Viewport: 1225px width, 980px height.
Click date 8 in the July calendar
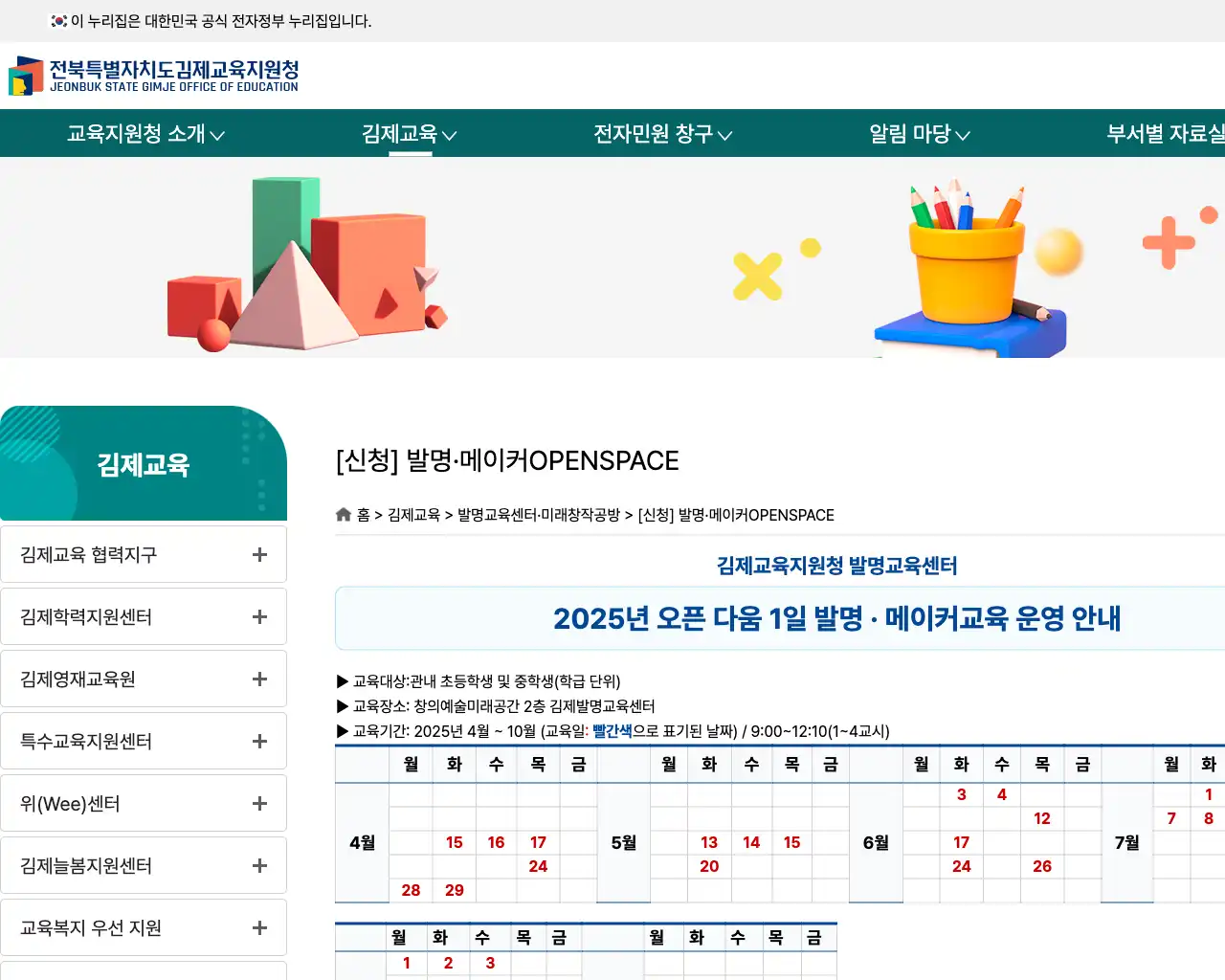tap(1209, 818)
